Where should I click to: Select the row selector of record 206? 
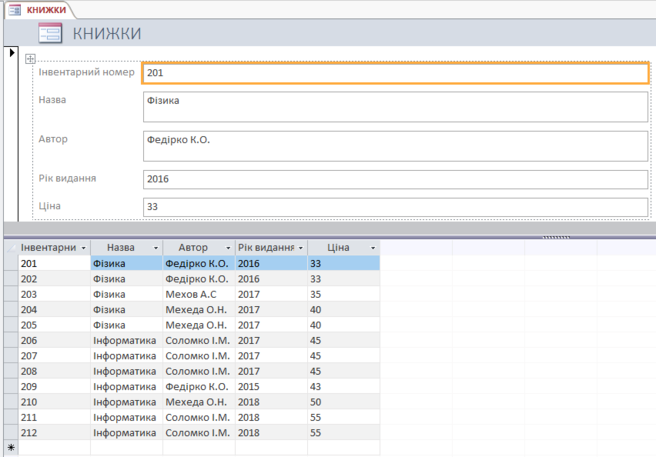point(11,340)
